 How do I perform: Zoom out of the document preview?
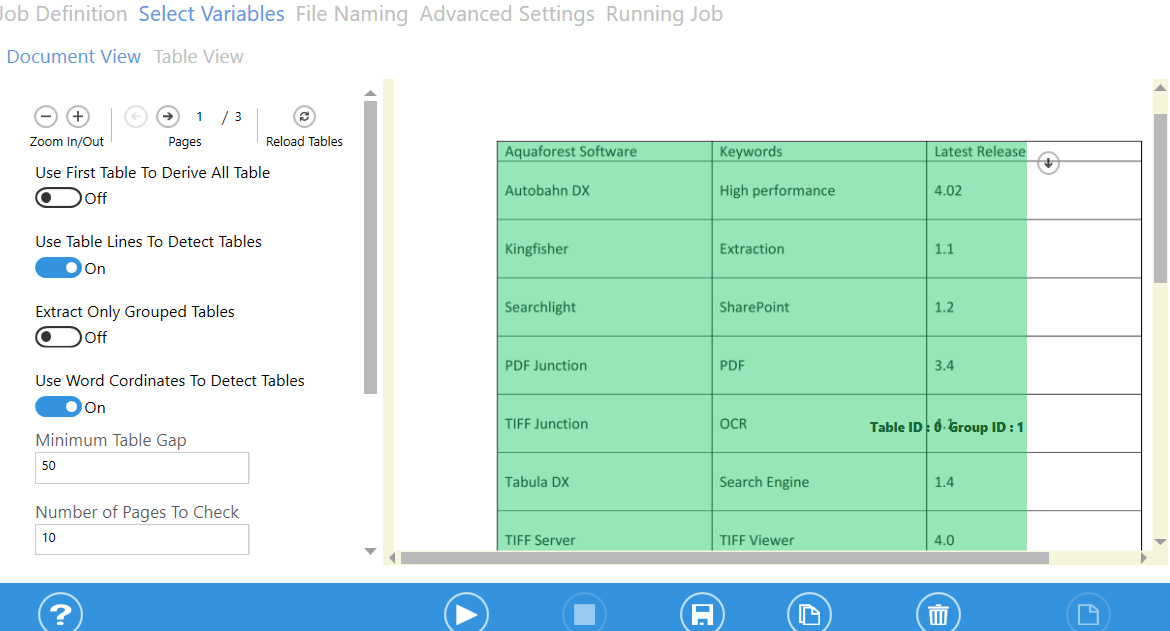[46, 116]
